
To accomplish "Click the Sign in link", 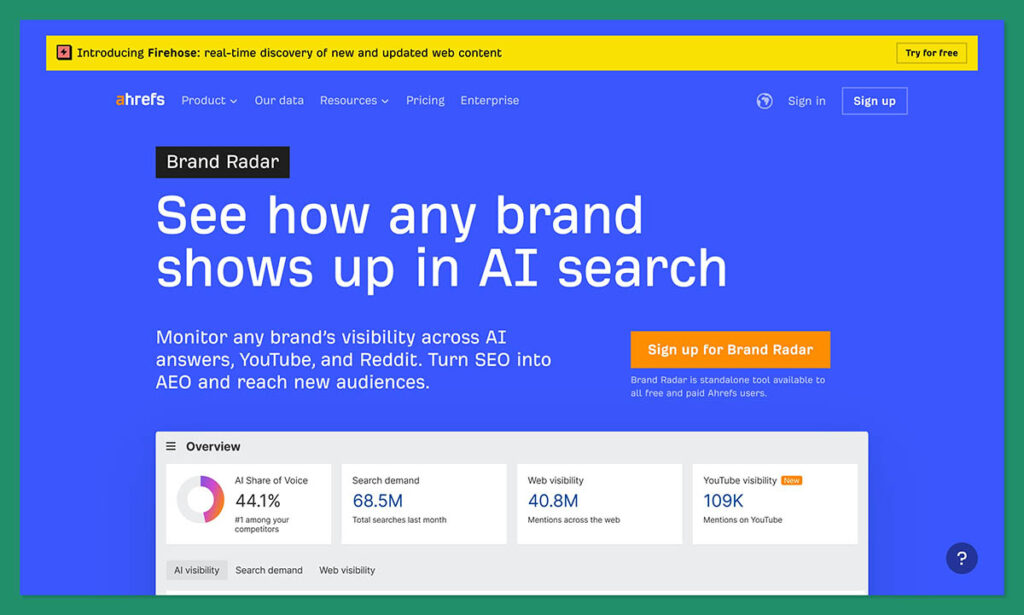I will [x=806, y=100].
